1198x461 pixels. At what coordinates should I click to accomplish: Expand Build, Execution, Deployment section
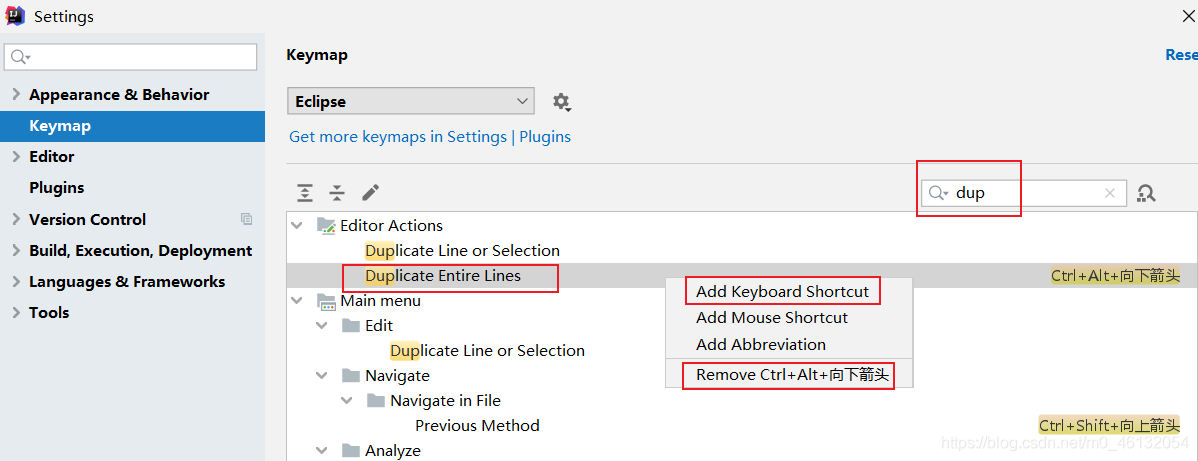pyautogui.click(x=17, y=251)
